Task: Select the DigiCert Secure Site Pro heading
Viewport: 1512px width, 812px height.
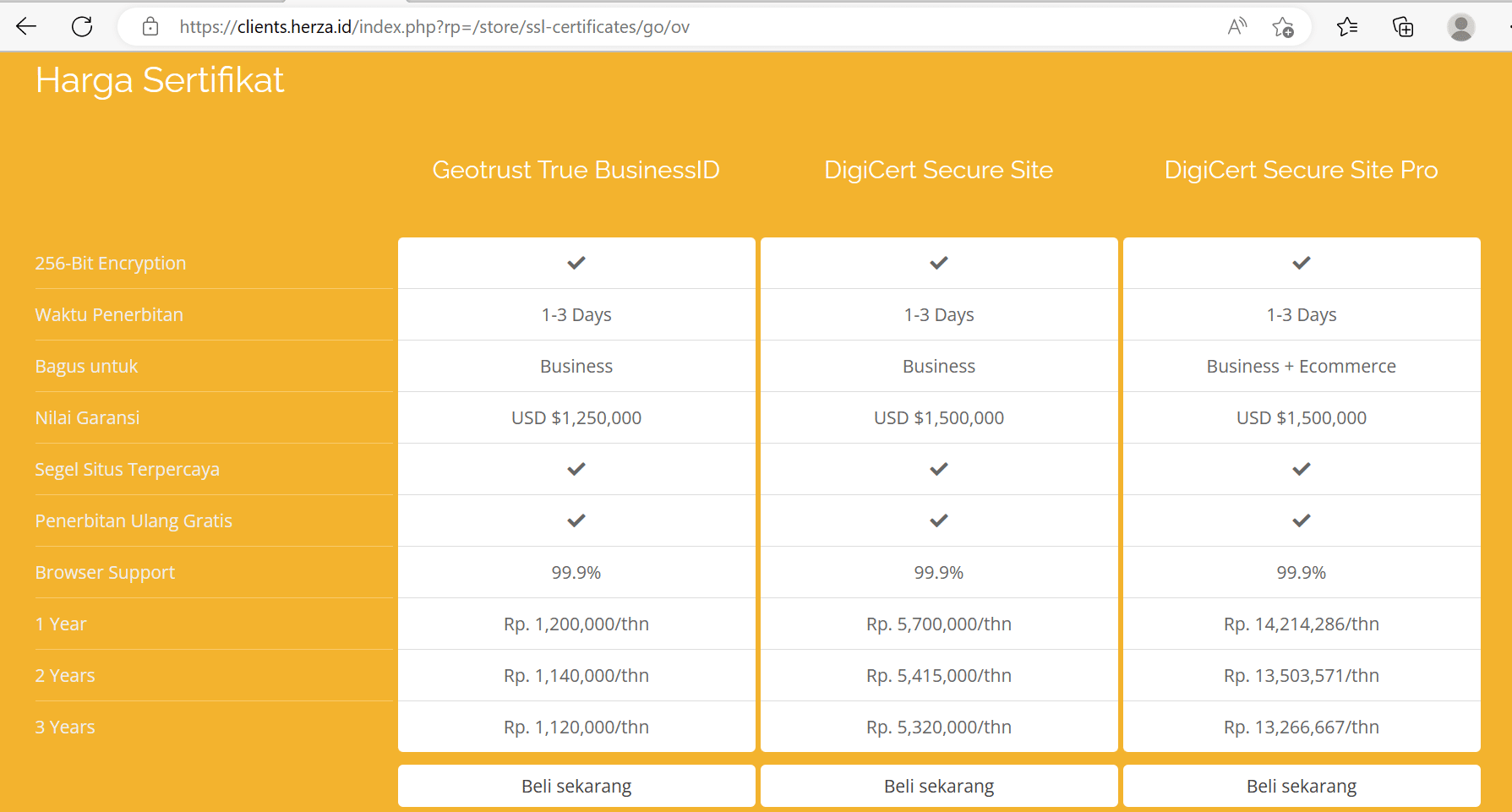Action: (x=1302, y=170)
